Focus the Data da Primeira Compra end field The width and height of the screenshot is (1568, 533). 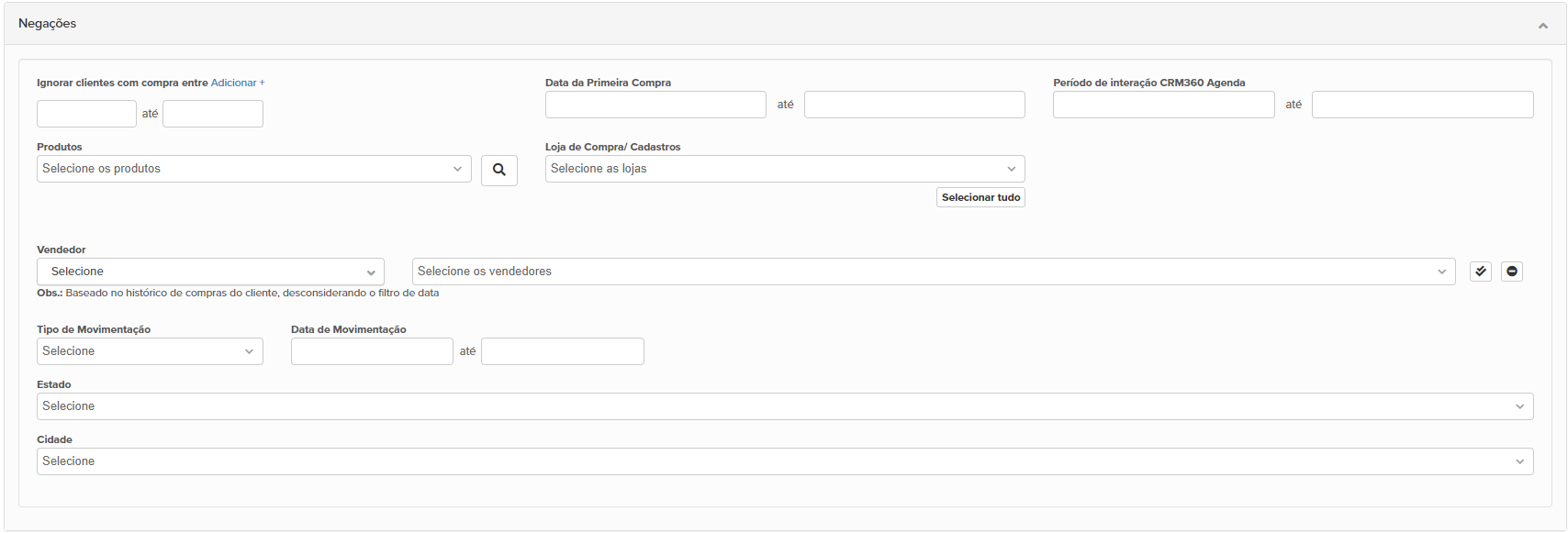pos(914,105)
